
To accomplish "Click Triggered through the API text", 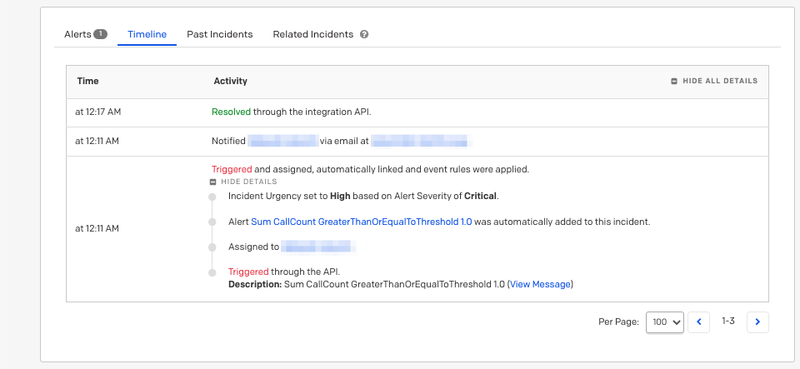I will 284,272.
